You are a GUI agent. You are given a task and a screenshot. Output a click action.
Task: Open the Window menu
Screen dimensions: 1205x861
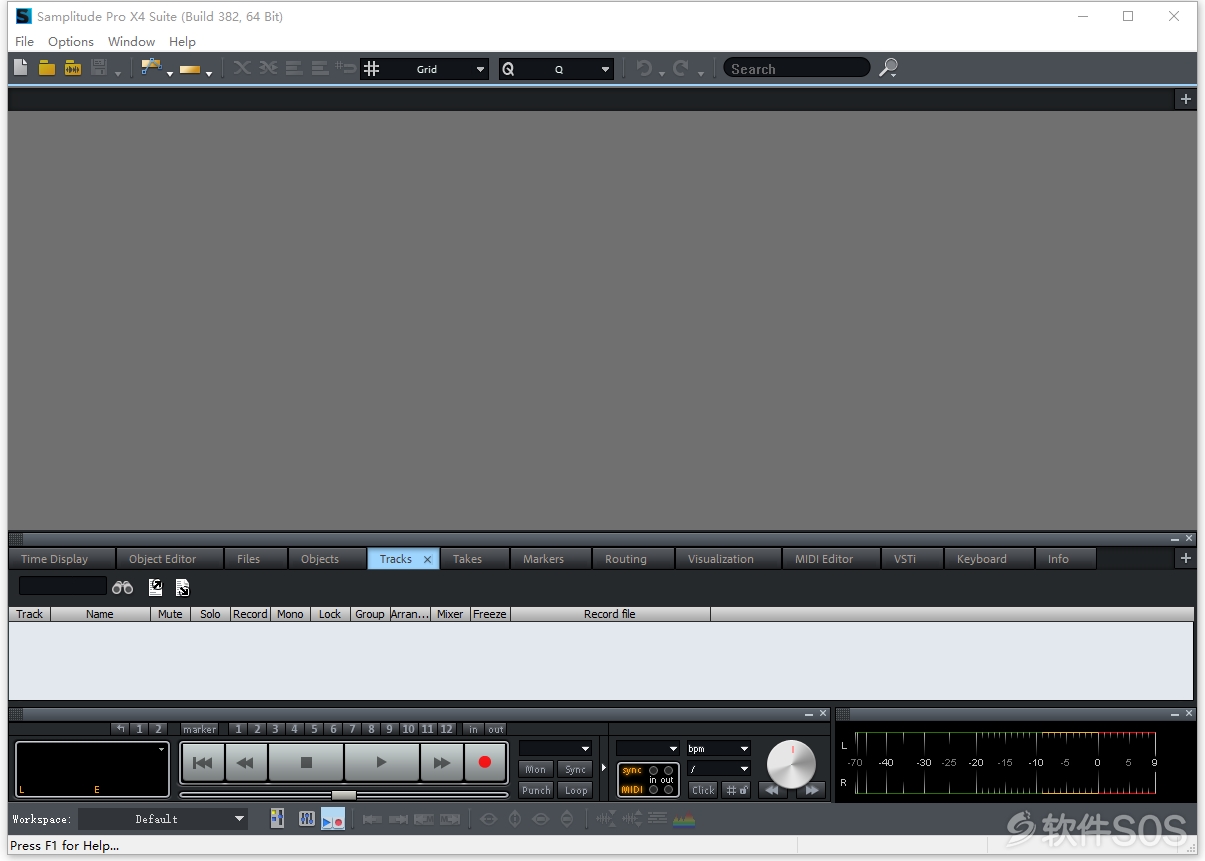(131, 41)
